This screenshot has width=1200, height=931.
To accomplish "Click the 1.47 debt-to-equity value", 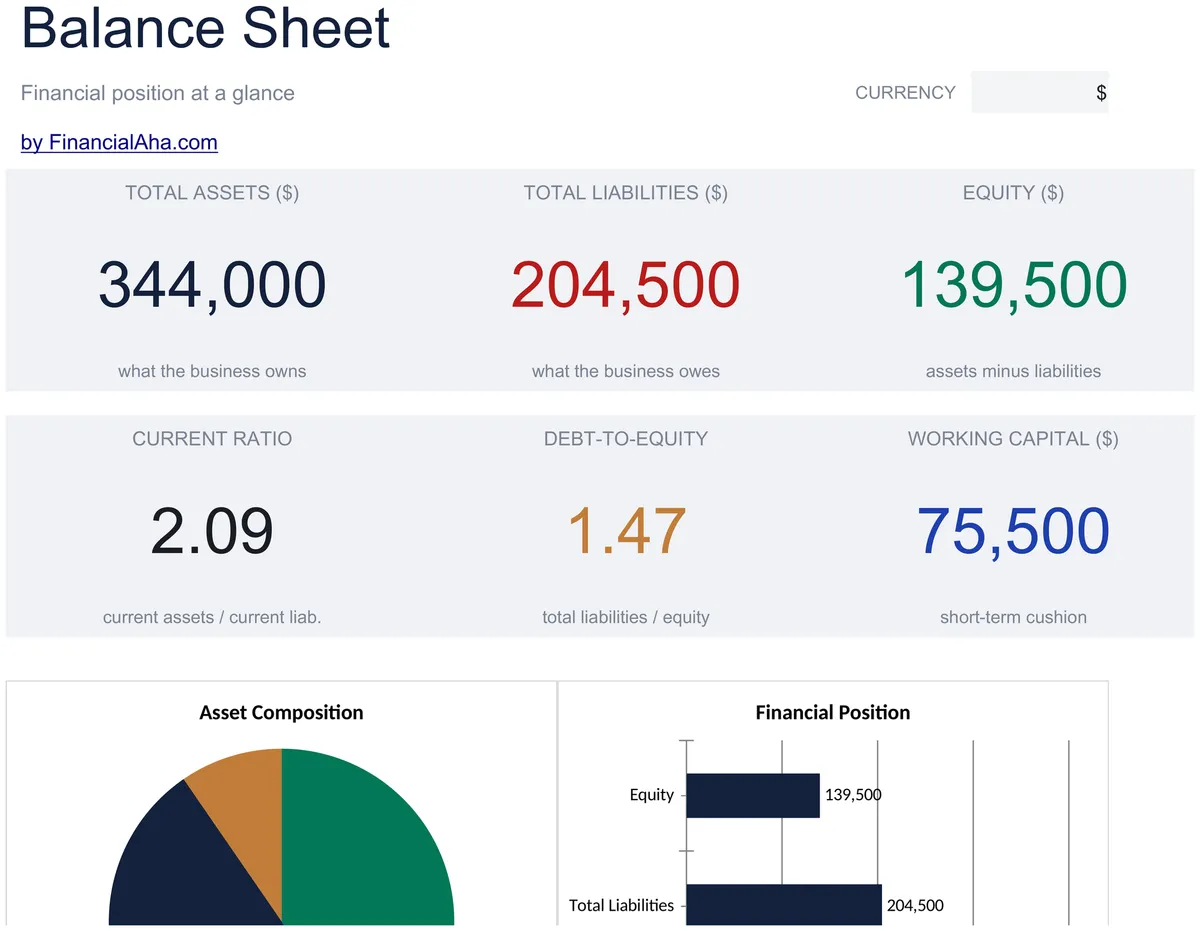I will 626,531.
